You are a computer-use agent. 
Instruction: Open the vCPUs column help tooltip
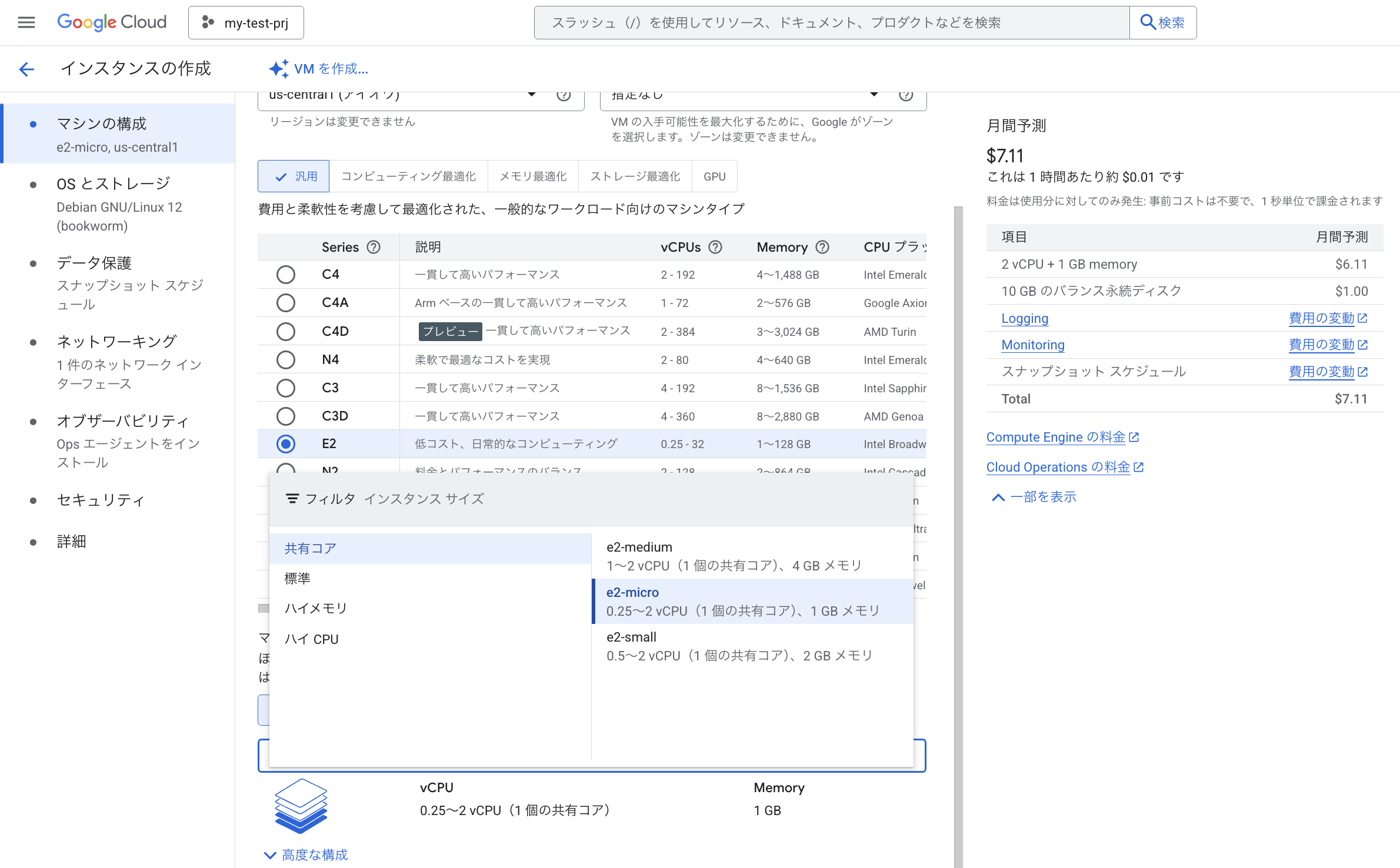[x=715, y=247]
